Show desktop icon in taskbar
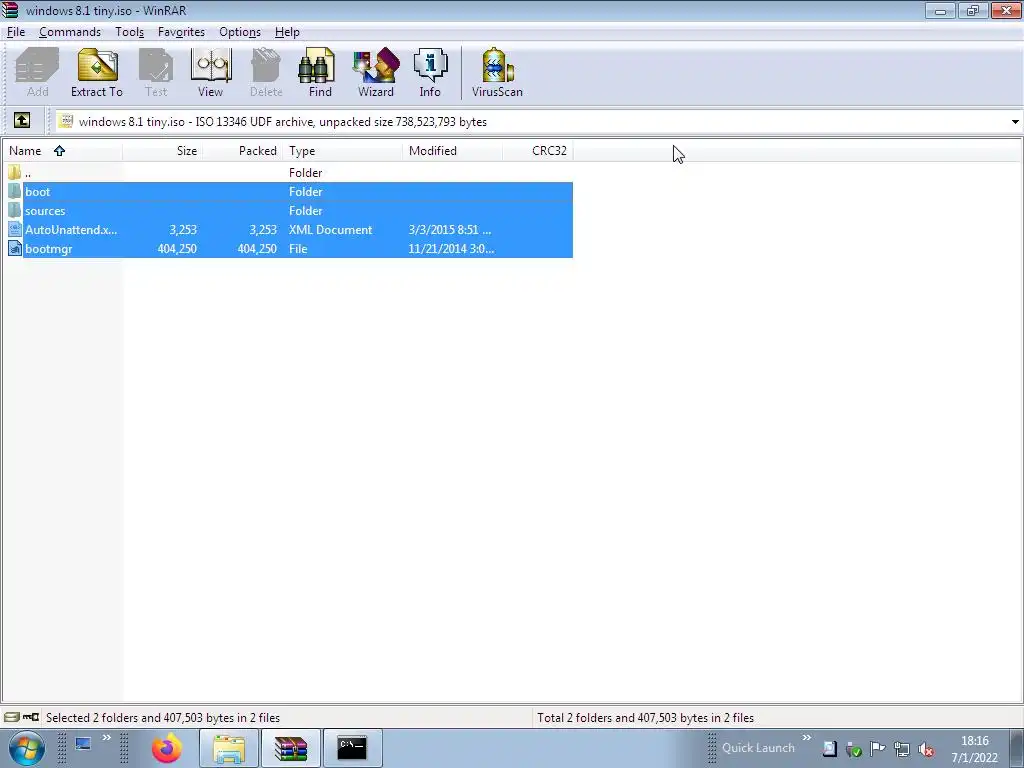 [83, 744]
